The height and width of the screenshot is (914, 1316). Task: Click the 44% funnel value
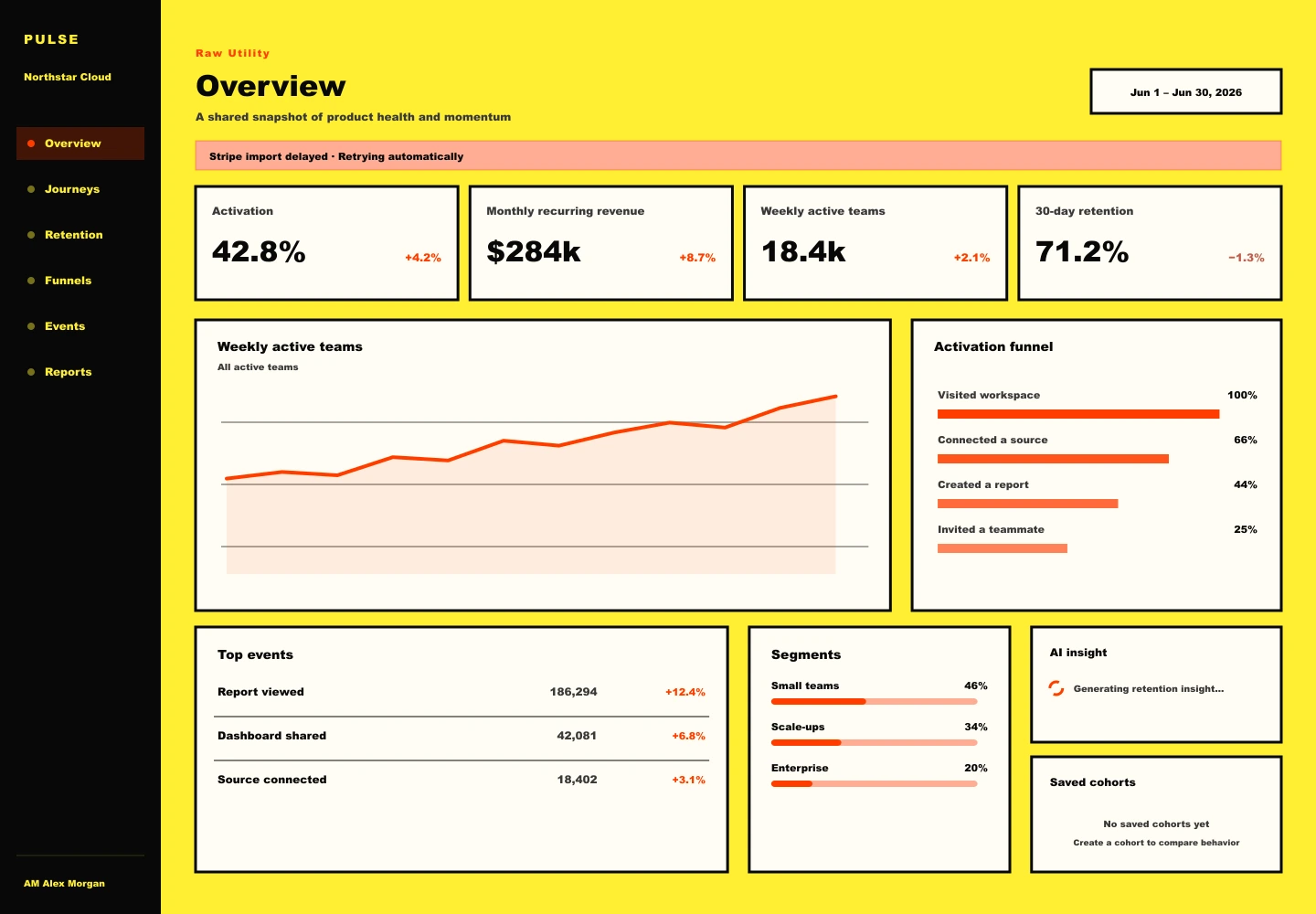(1246, 484)
